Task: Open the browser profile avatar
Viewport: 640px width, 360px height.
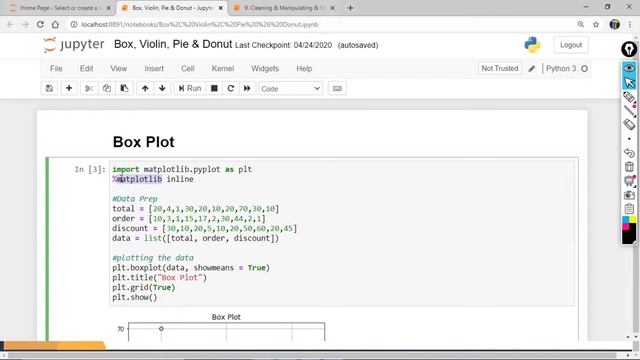Action: (x=614, y=24)
